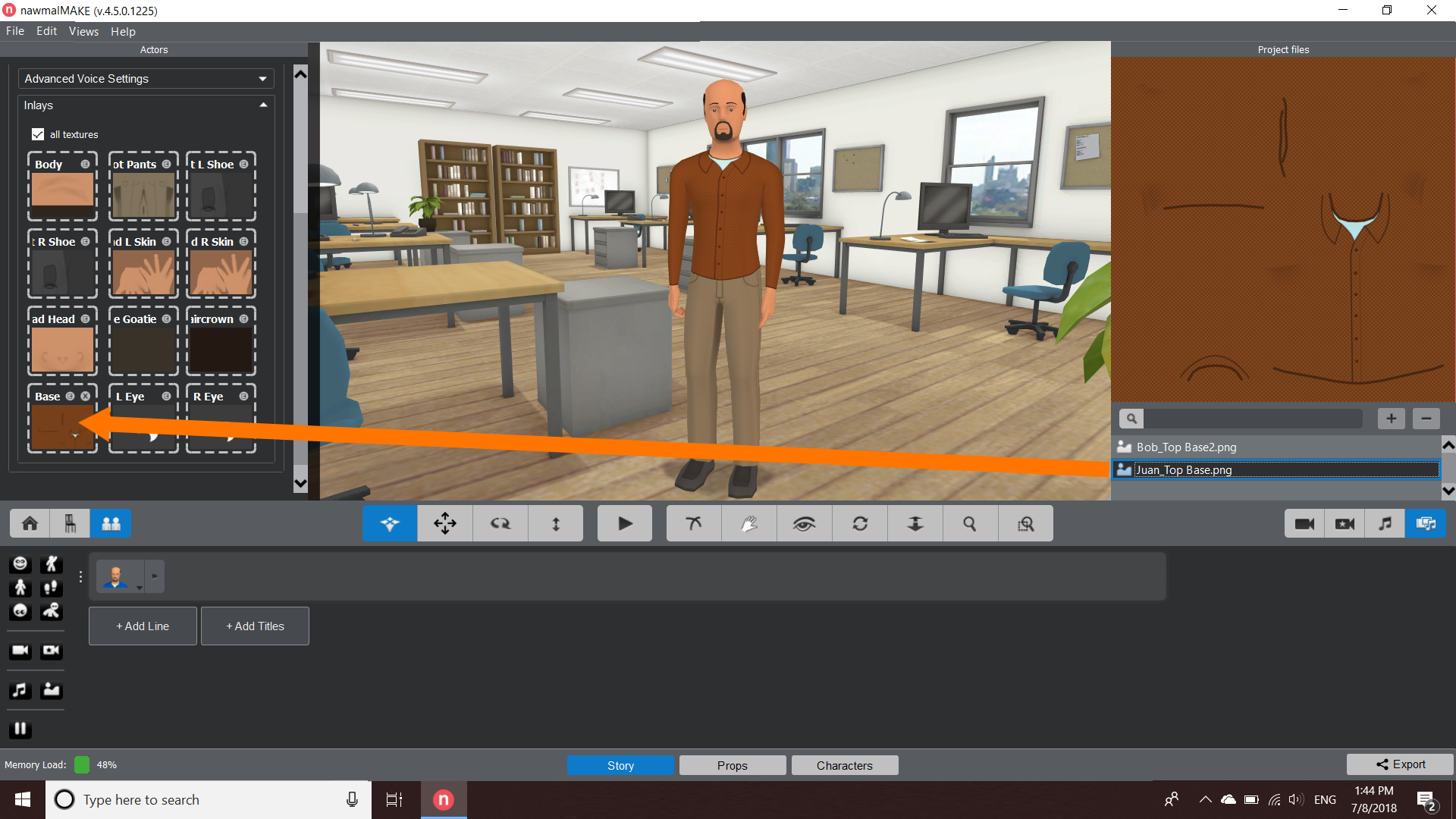Select the pan hand tool
The height and width of the screenshot is (819, 1456).
(x=749, y=523)
